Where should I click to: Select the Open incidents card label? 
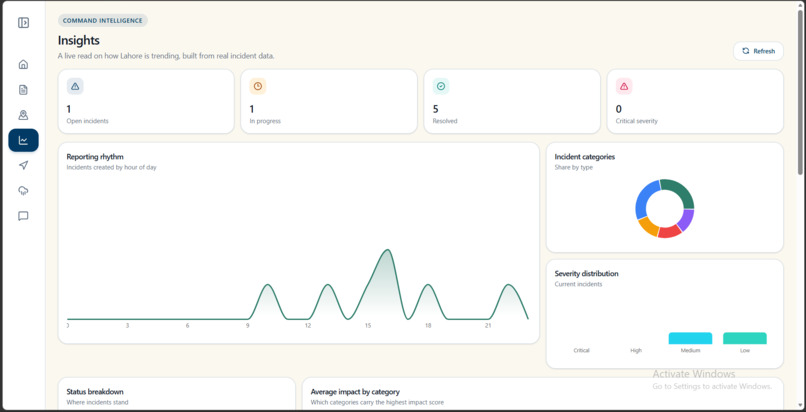87,121
